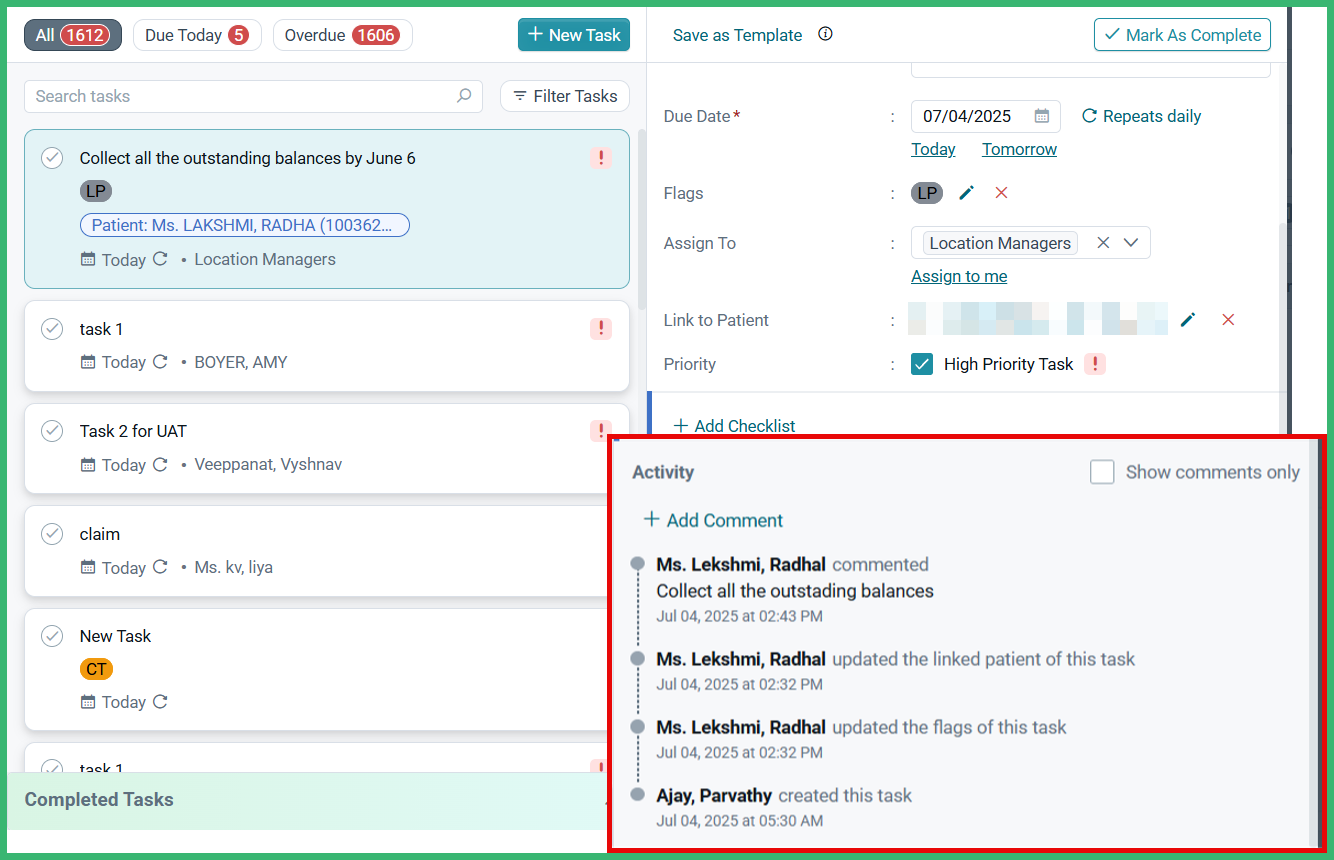Click the info icon beside Save as Template
This screenshot has height=860, width=1334.
pyautogui.click(x=825, y=34)
